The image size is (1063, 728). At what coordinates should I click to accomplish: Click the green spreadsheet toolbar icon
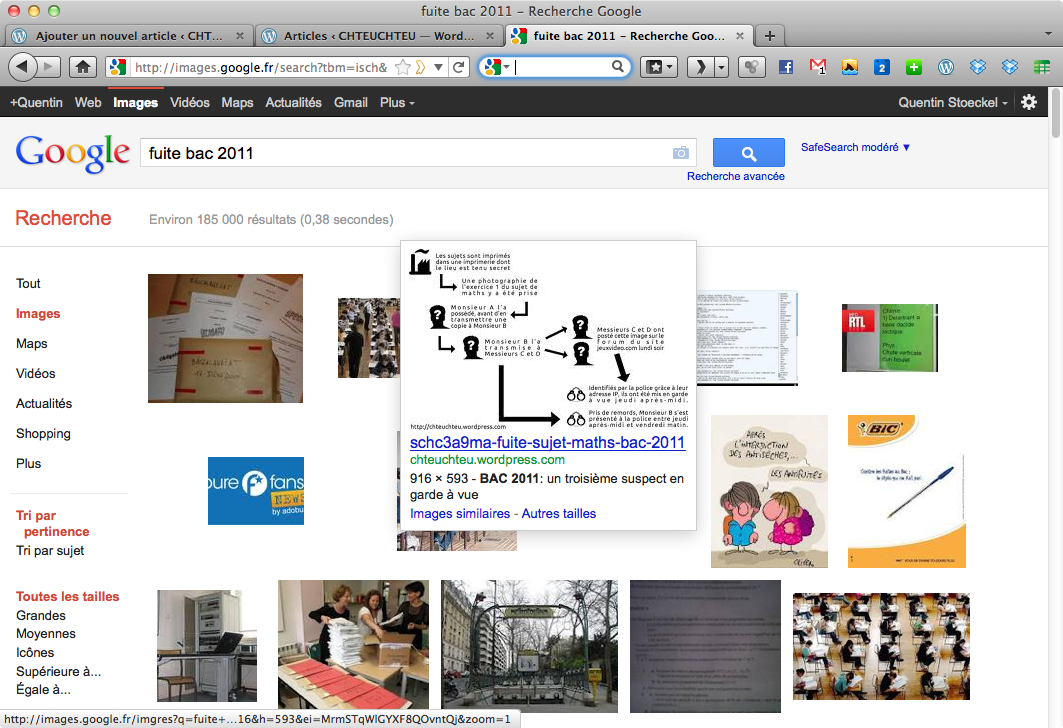pyautogui.click(x=1042, y=67)
